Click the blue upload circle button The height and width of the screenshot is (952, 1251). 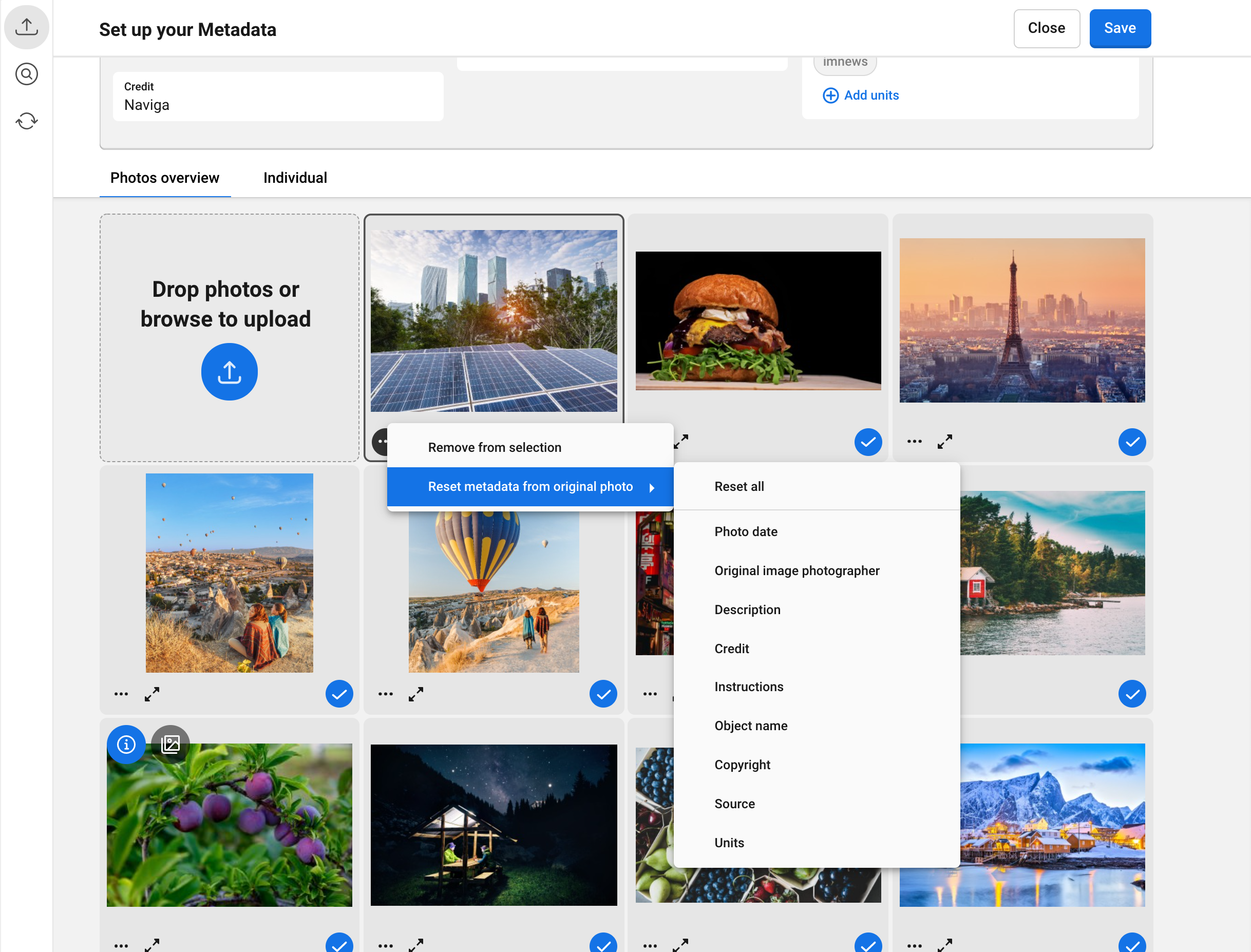coord(229,372)
